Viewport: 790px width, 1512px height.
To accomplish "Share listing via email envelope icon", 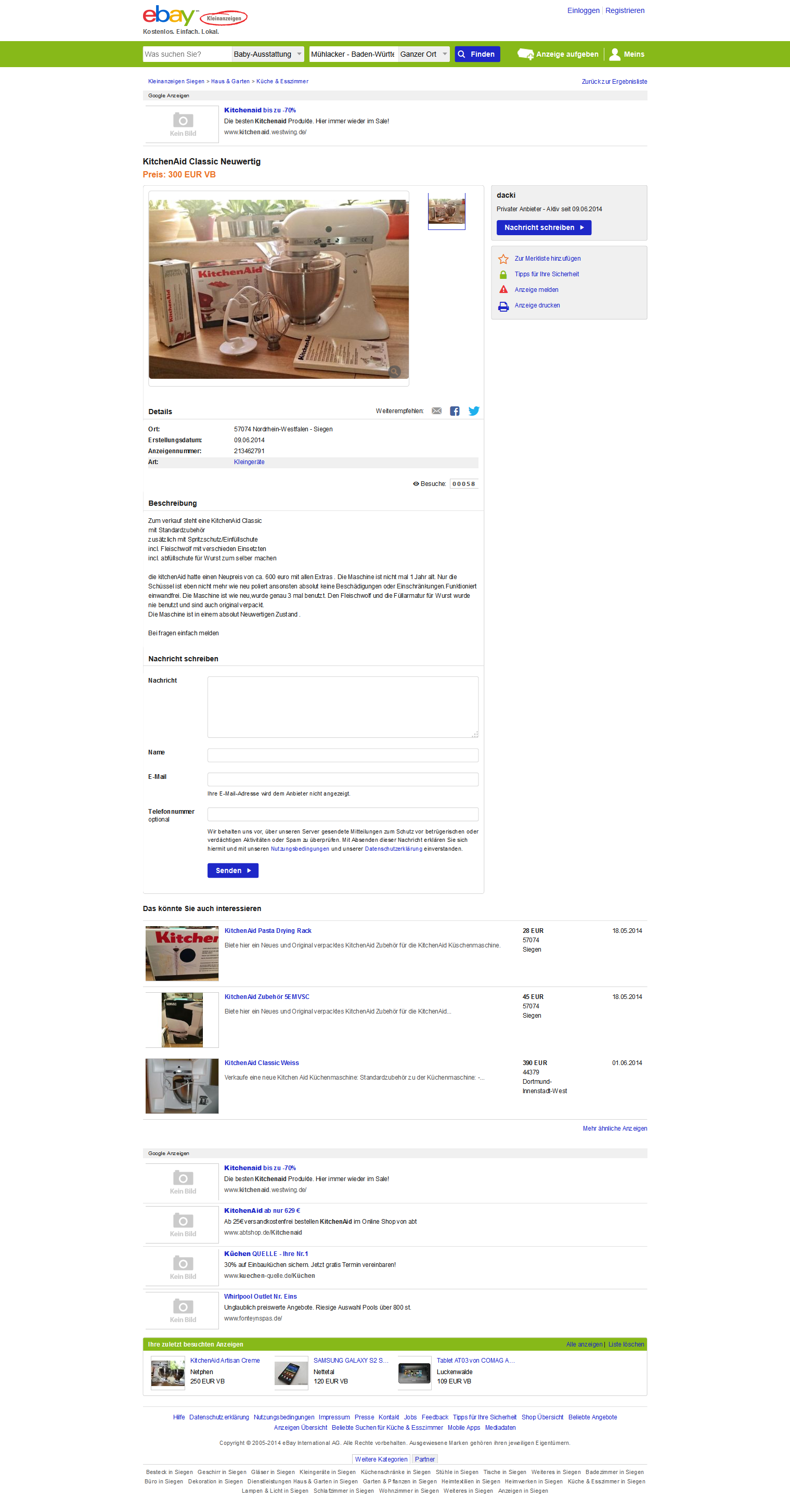I will (436, 411).
